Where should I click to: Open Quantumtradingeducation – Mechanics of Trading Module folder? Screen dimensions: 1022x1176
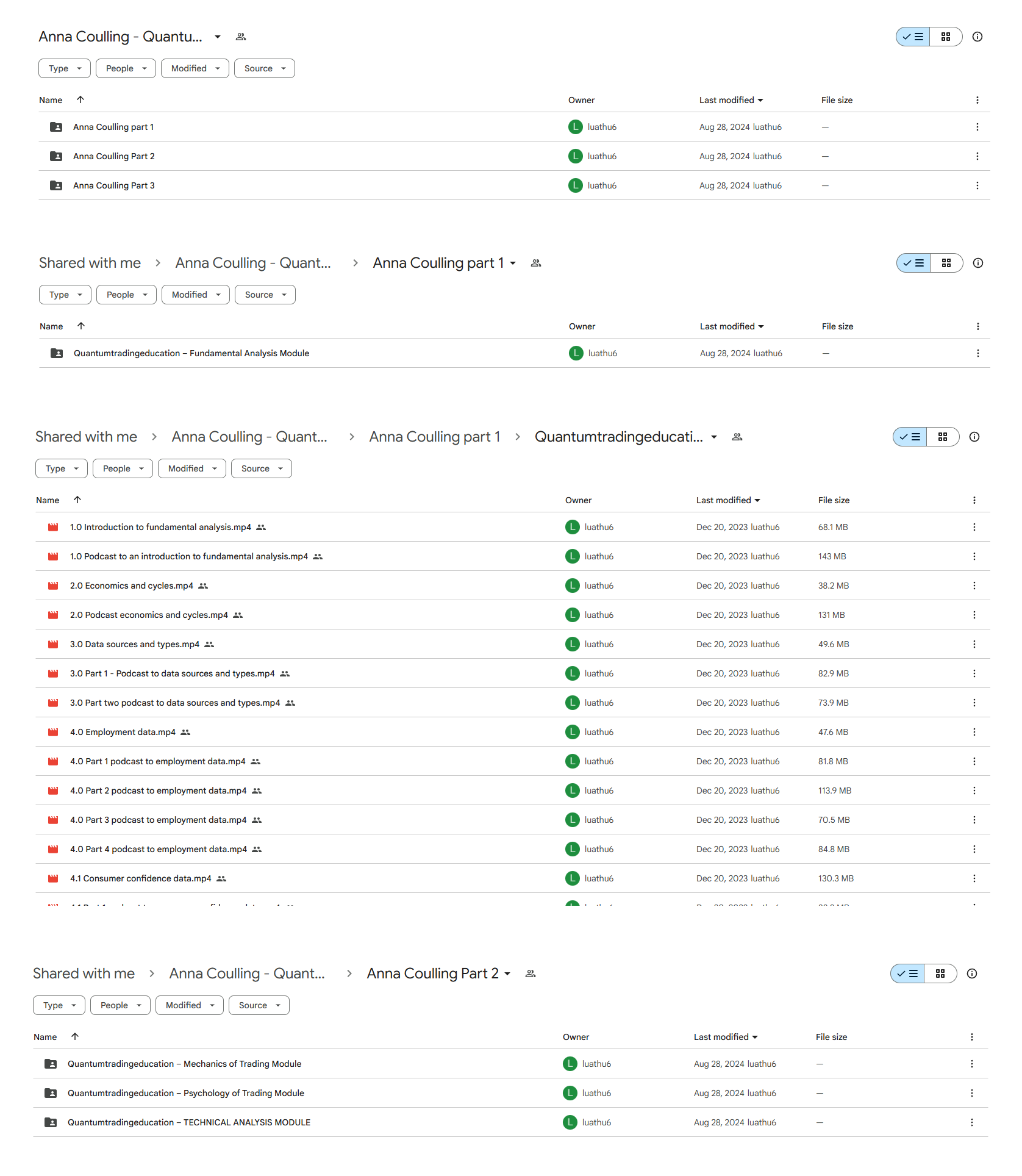coord(185,1064)
